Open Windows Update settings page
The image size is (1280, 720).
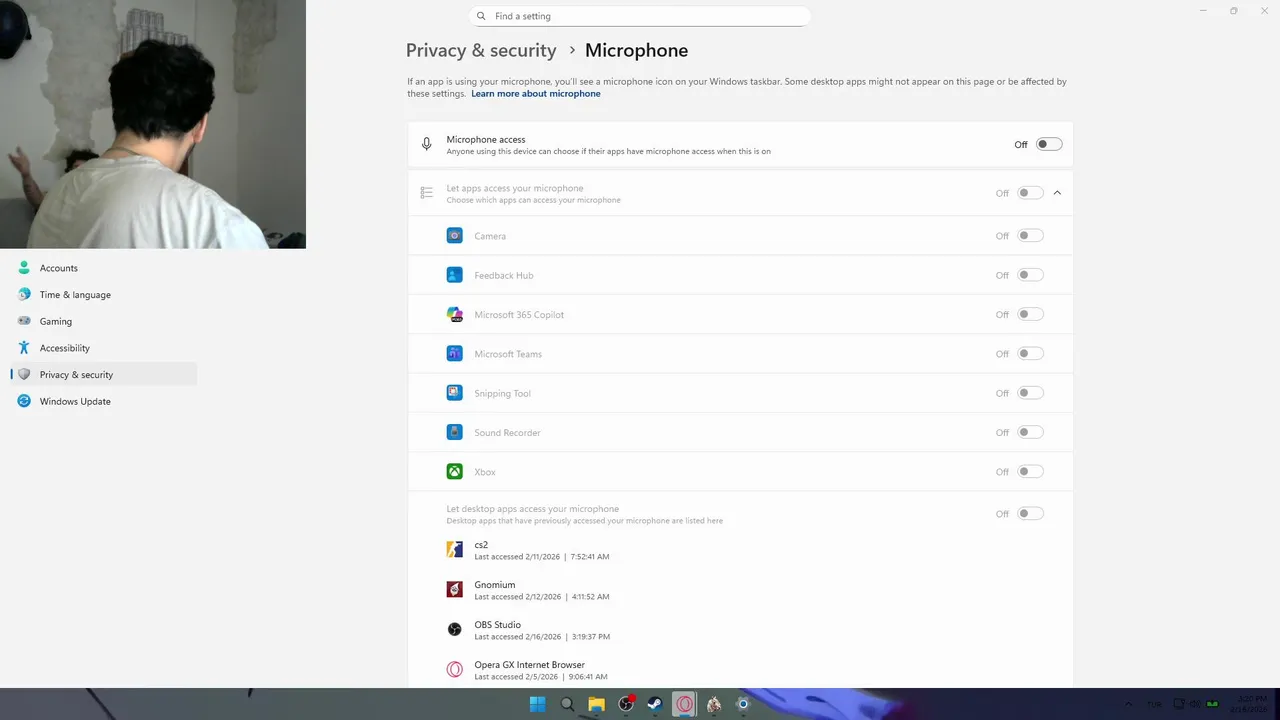point(104,401)
